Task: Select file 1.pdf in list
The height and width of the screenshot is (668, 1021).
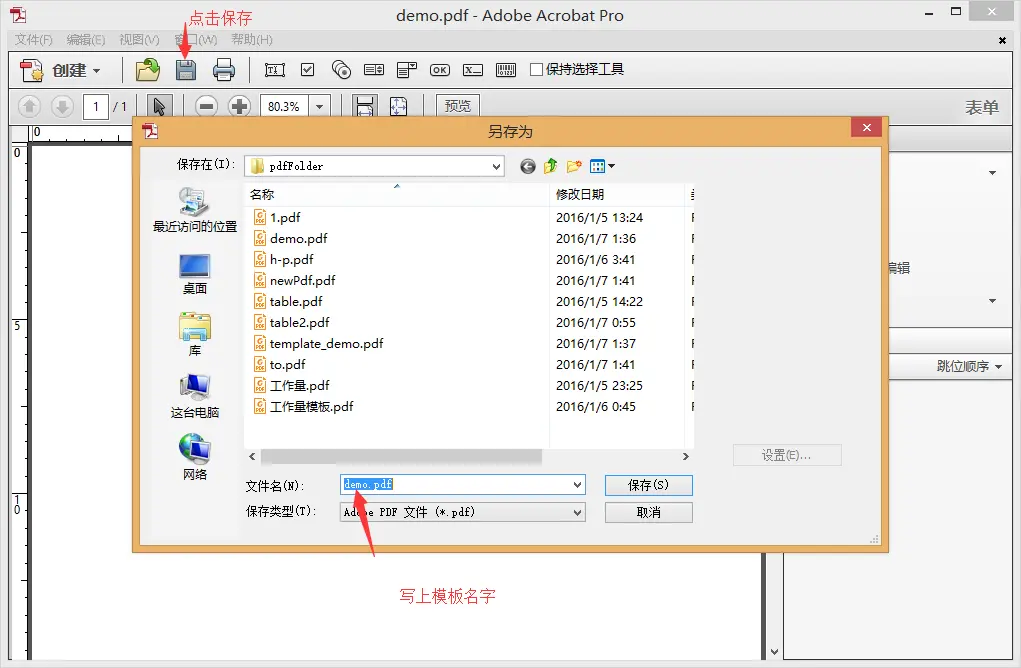Action: click(x=285, y=217)
